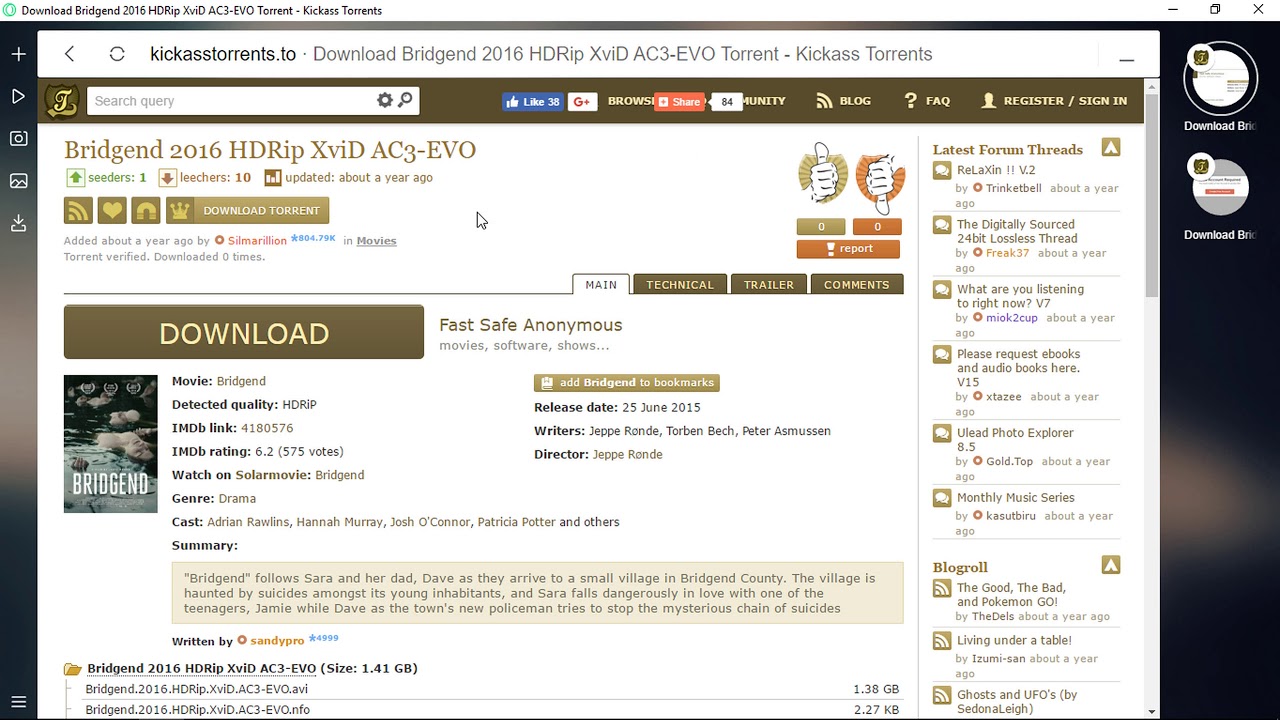This screenshot has height=720, width=1280.
Task: Click Facebook Like button
Action: pos(533,101)
